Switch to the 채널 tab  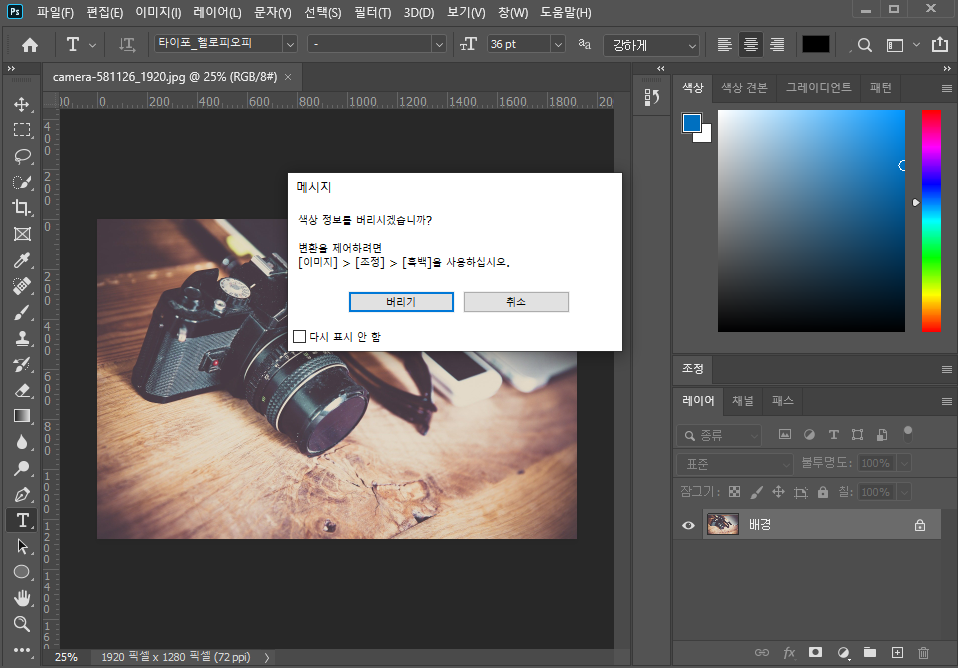click(x=742, y=401)
